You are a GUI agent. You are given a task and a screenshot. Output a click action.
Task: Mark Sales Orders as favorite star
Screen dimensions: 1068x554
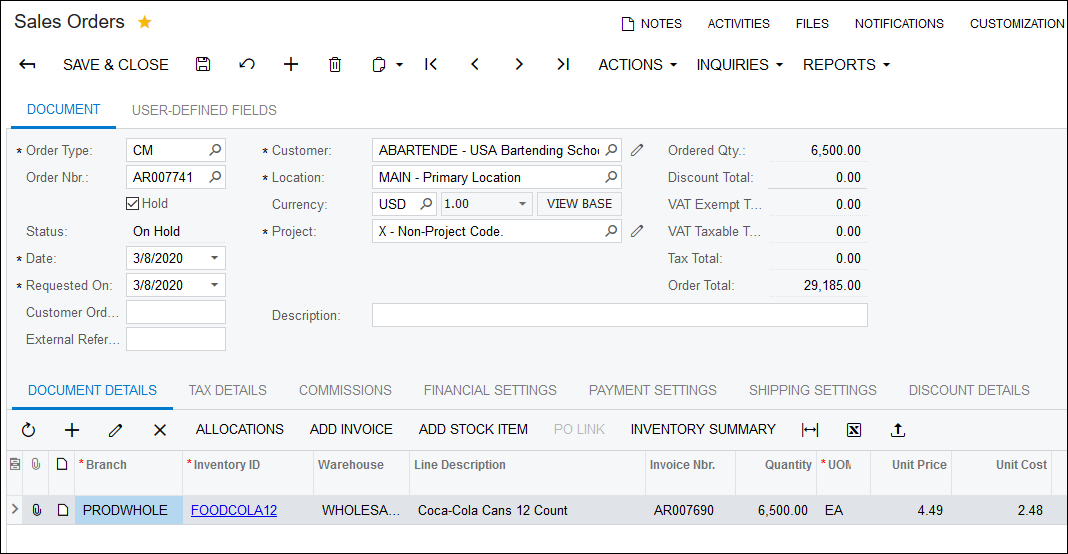pyautogui.click(x=145, y=22)
